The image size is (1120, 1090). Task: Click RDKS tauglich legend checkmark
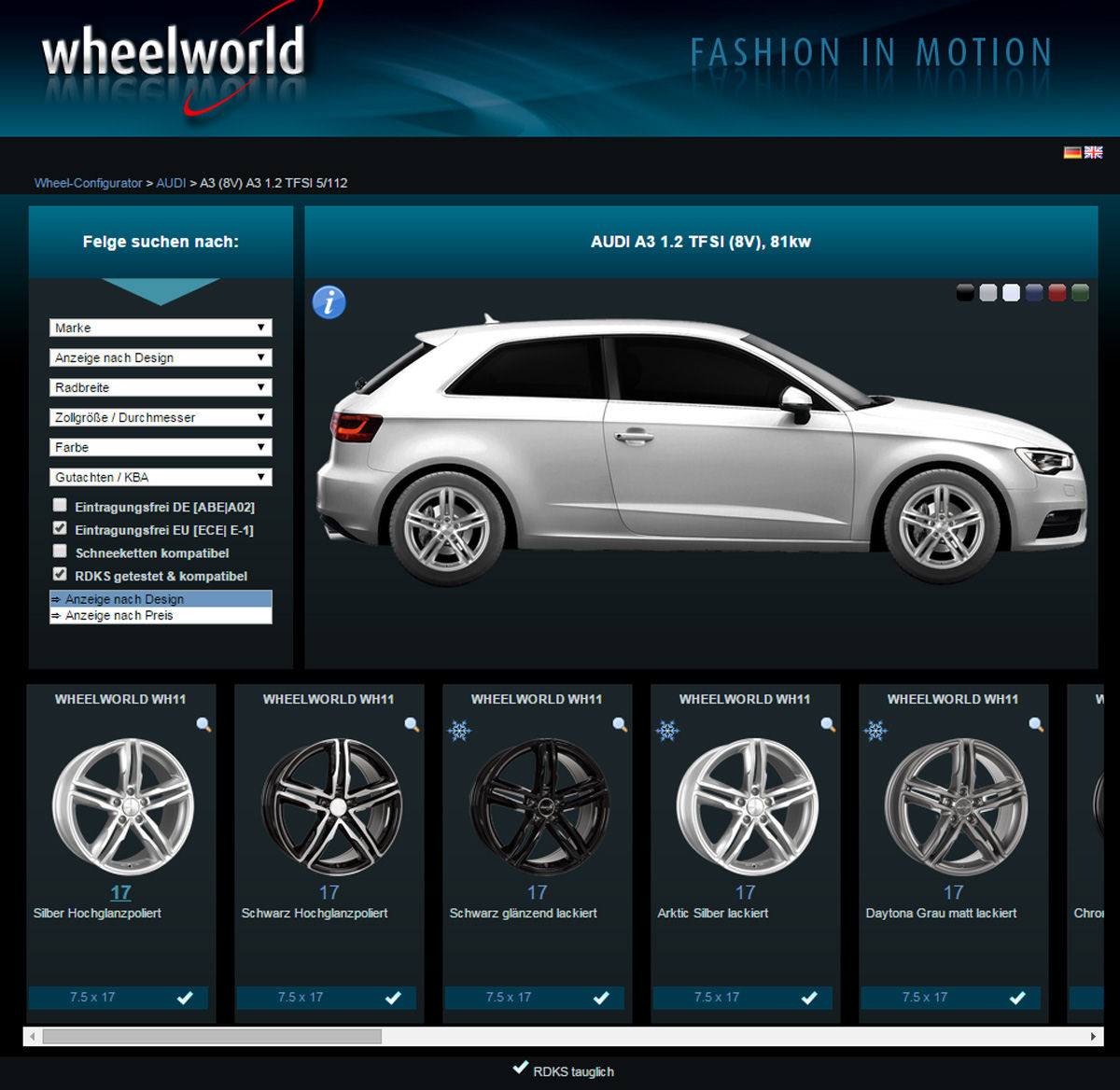pos(521,1068)
